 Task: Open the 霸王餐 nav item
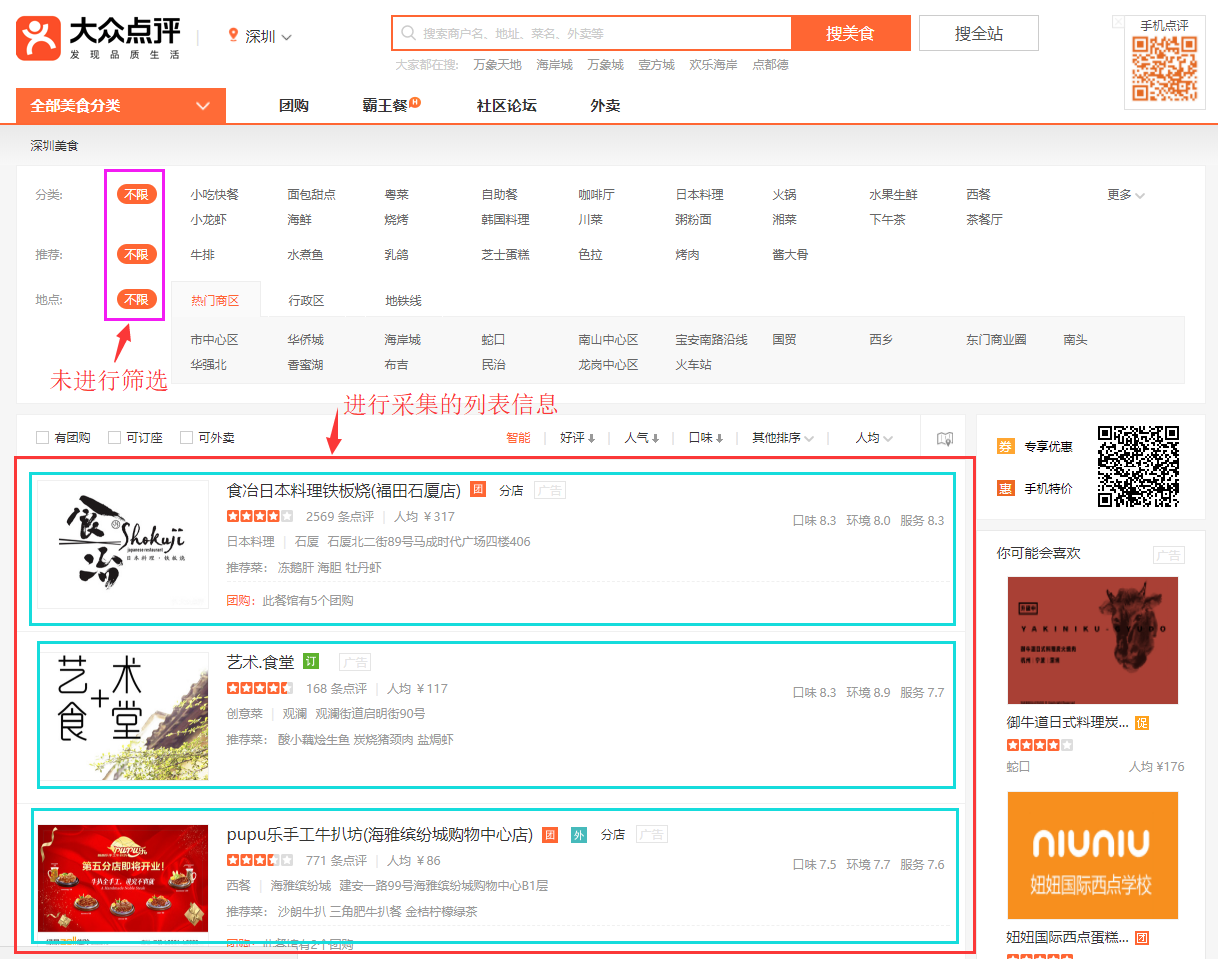(x=385, y=105)
